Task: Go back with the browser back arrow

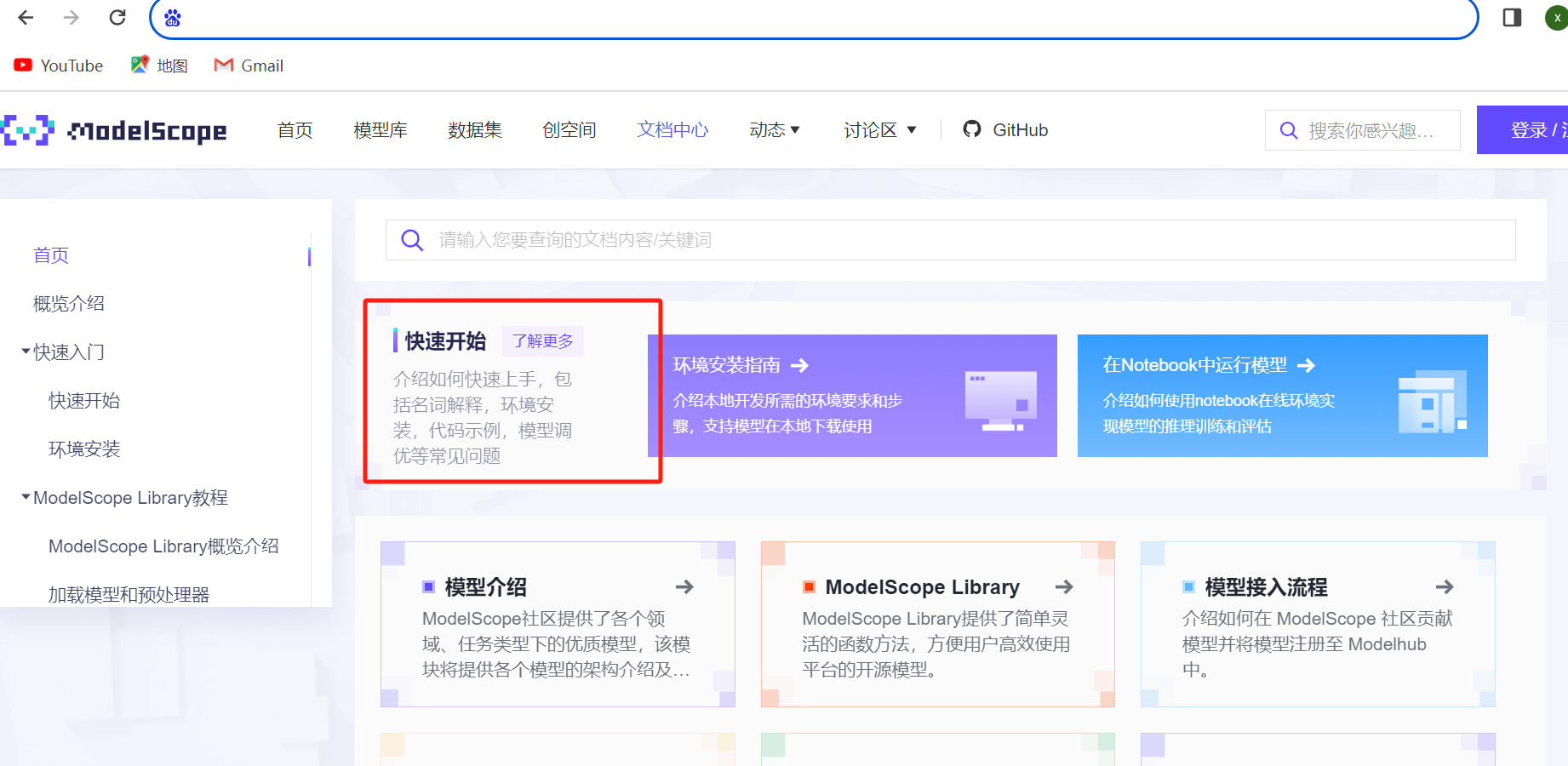Action: point(26,17)
